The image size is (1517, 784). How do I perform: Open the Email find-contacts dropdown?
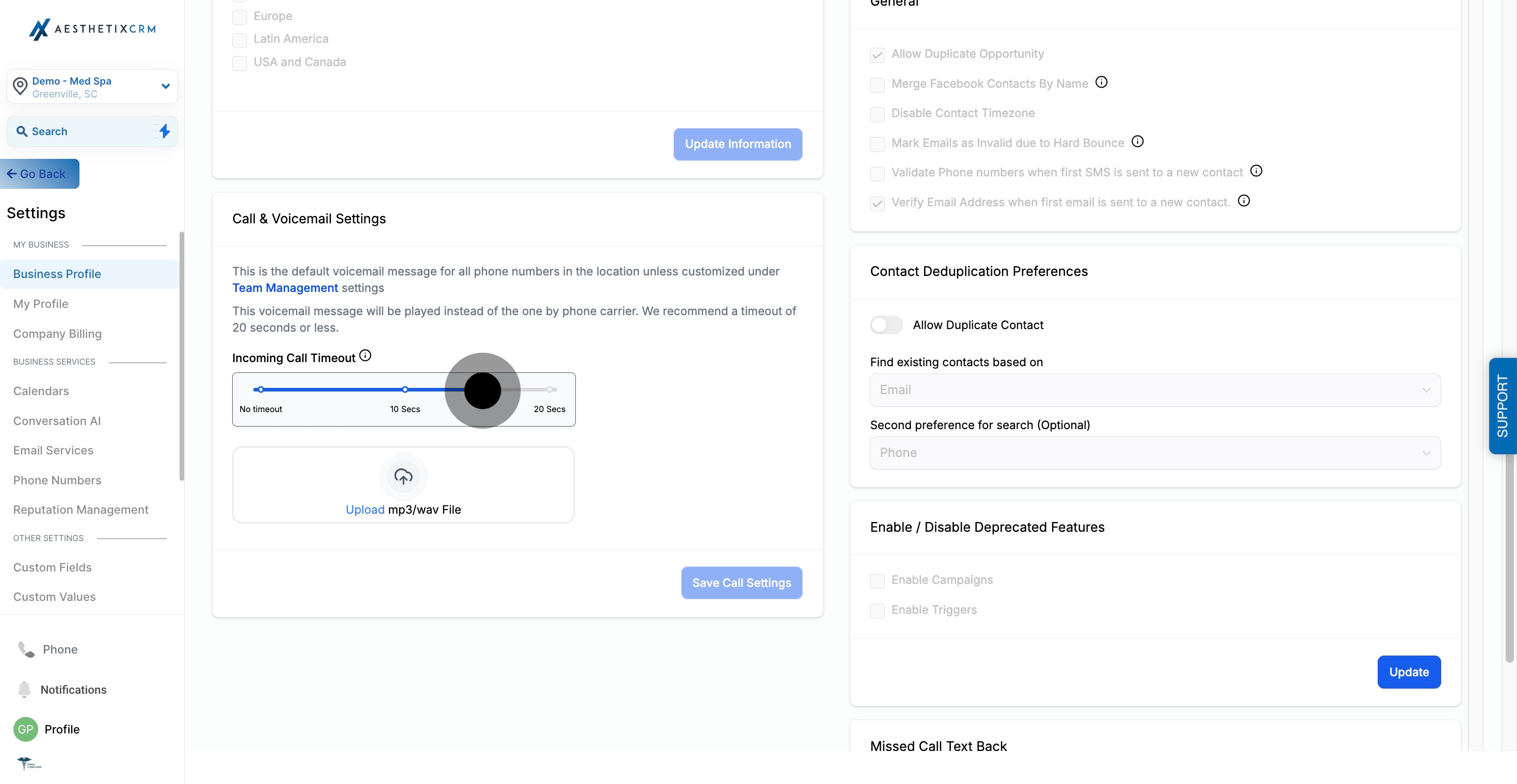click(1154, 389)
